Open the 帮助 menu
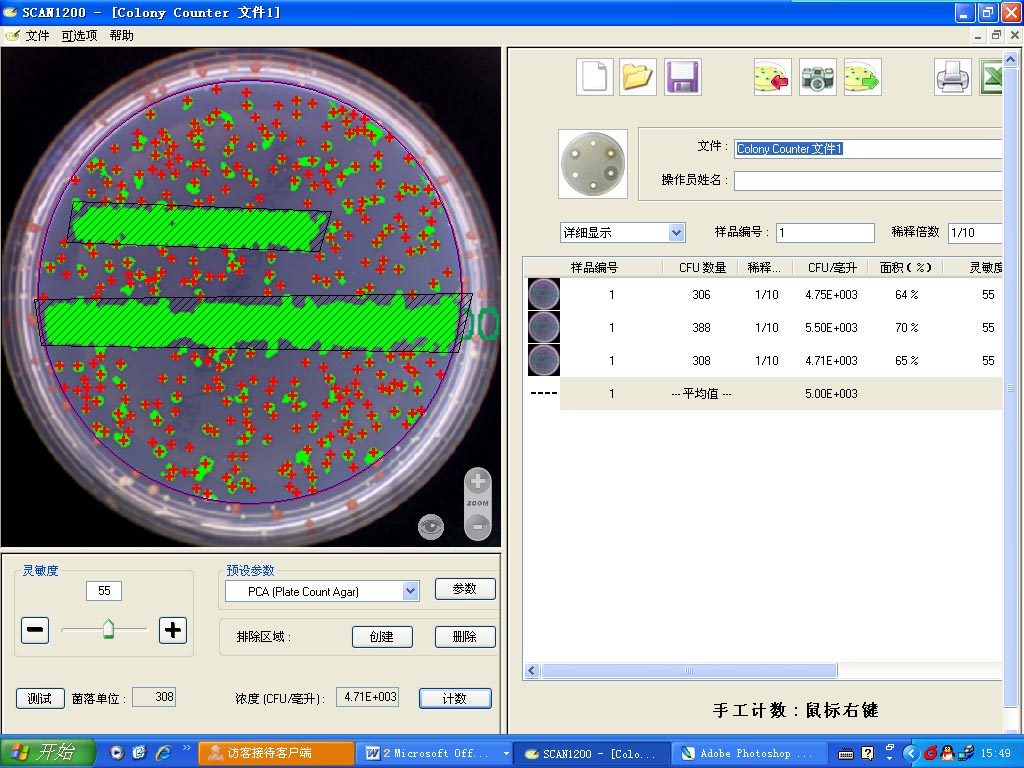The width and height of the screenshot is (1024, 768). point(121,35)
